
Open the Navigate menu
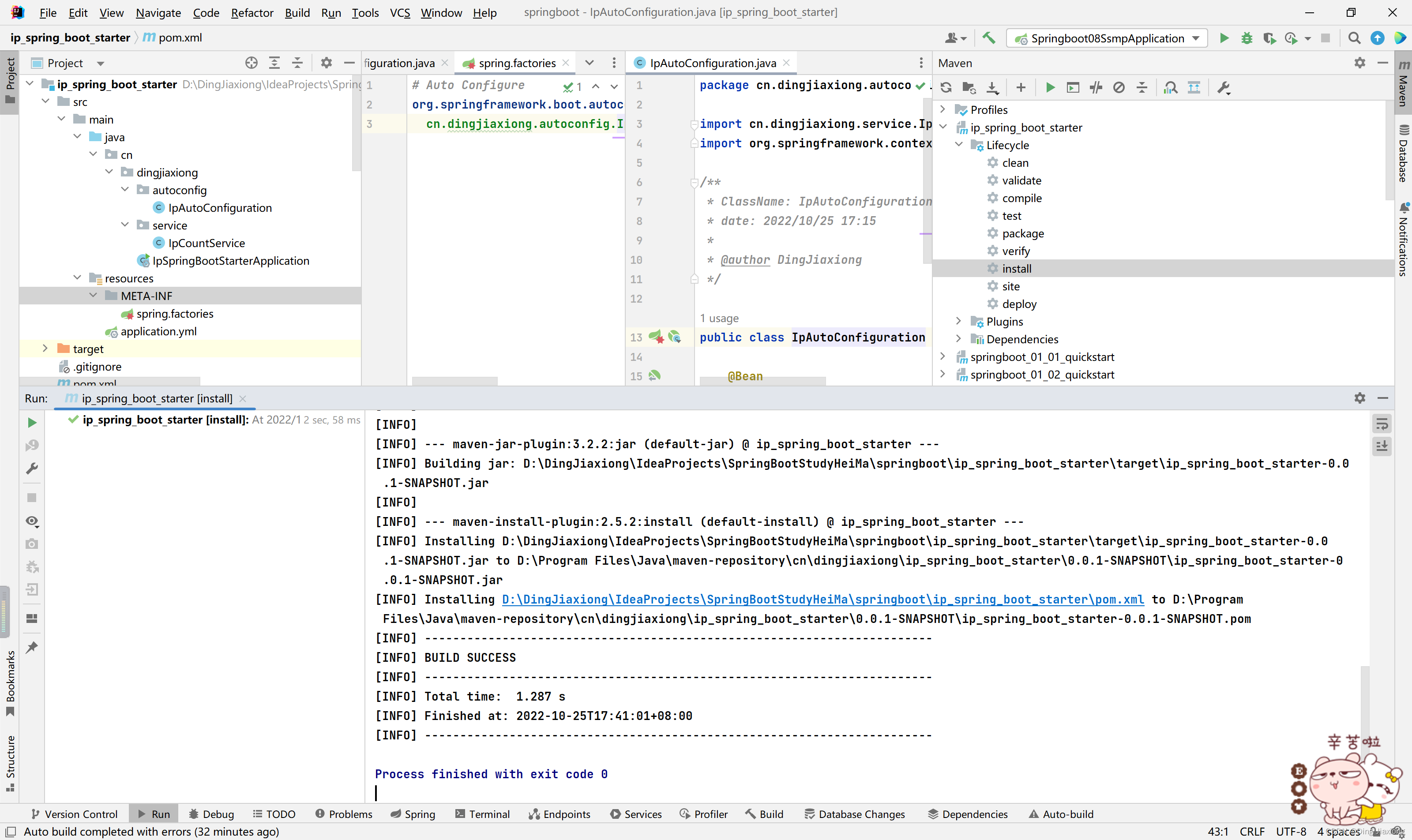click(x=158, y=12)
